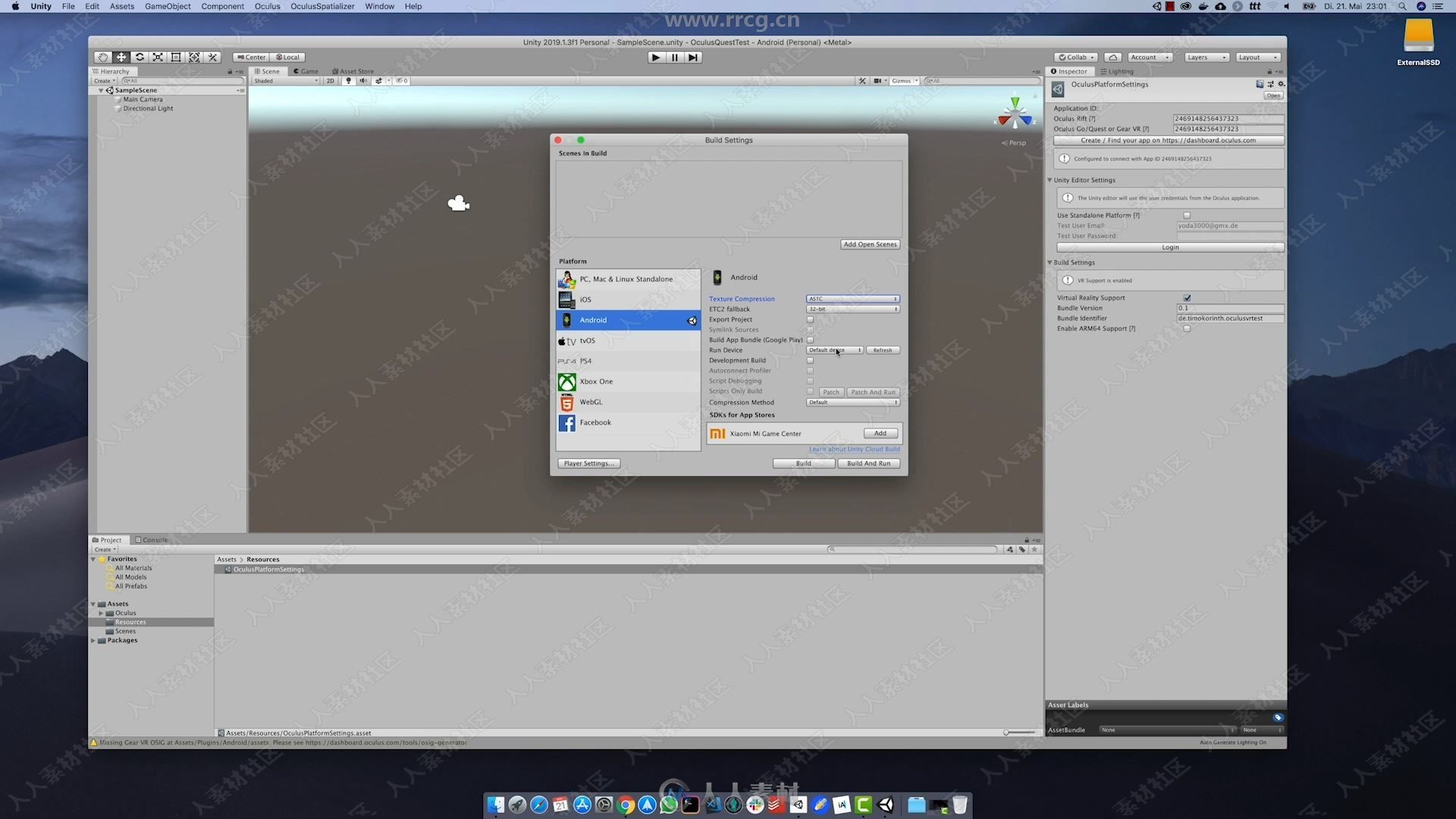Open the scene camera settings icon
The height and width of the screenshot is (819, 1456).
(877, 80)
